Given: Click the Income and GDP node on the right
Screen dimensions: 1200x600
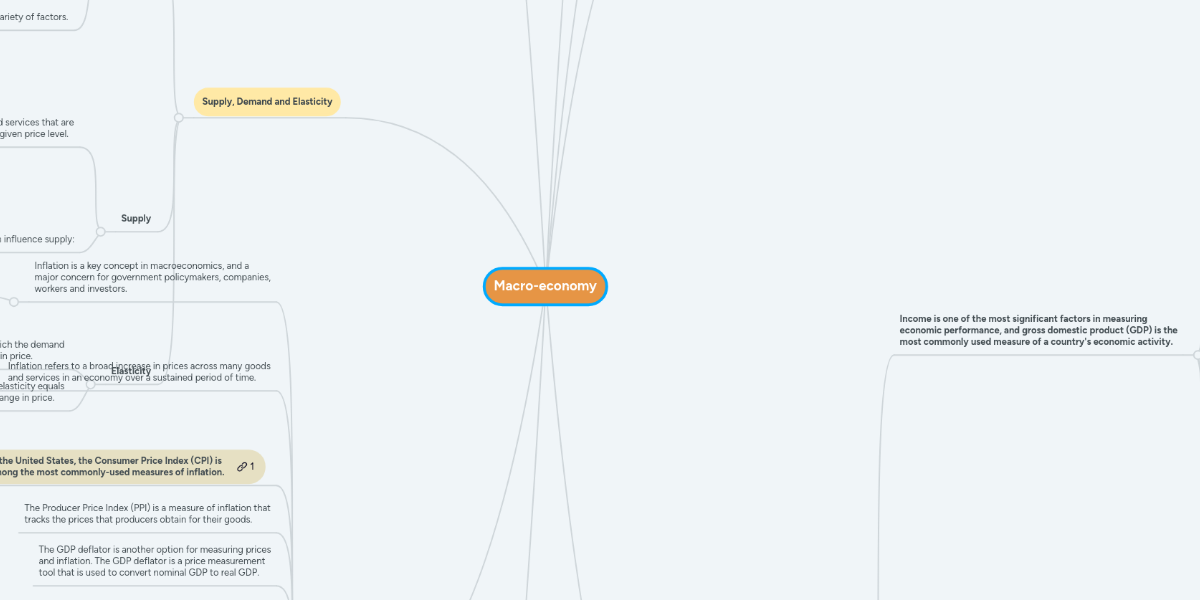Looking at the screenshot, I should pos(1039,330).
